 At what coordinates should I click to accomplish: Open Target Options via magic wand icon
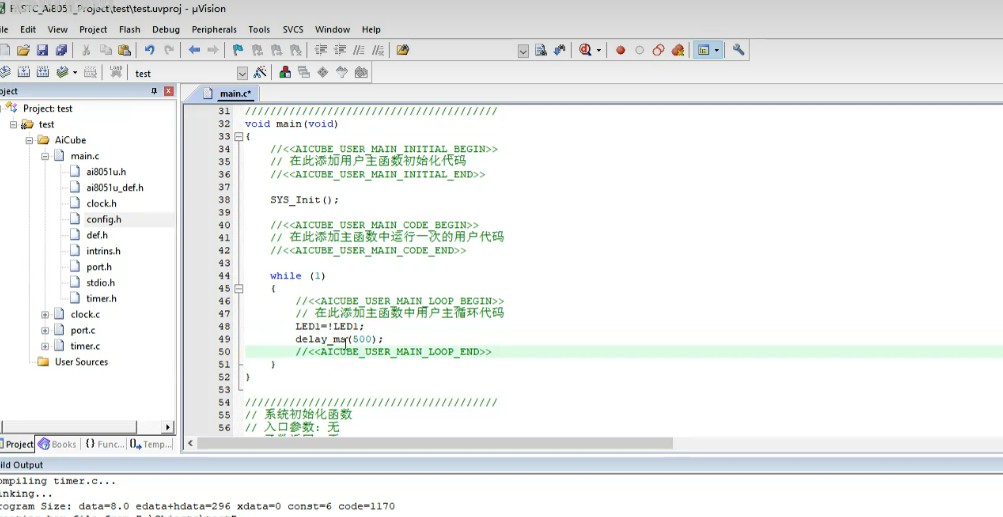[x=260, y=72]
